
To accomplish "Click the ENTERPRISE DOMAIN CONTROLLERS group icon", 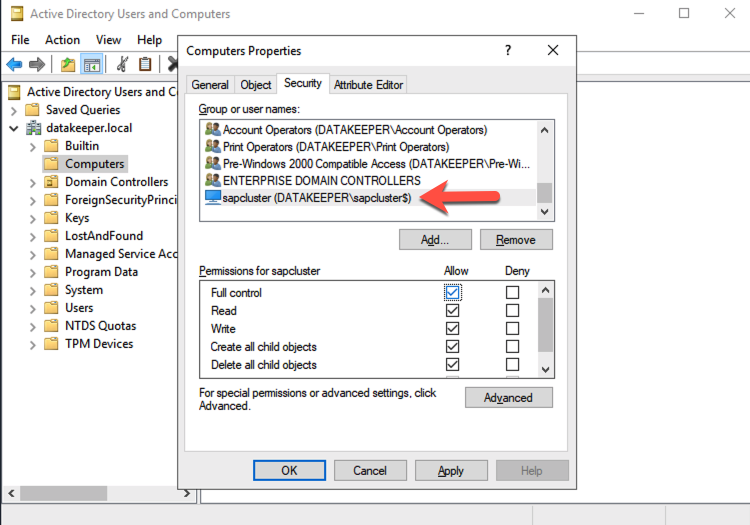I will click(x=212, y=180).
